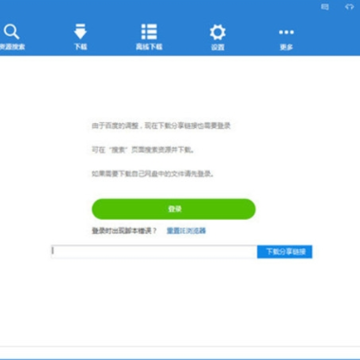Click the line 可在“搜索”页面搜索资源并下载。
Image resolution: width=360 pixels, height=360 pixels.
tap(143, 150)
